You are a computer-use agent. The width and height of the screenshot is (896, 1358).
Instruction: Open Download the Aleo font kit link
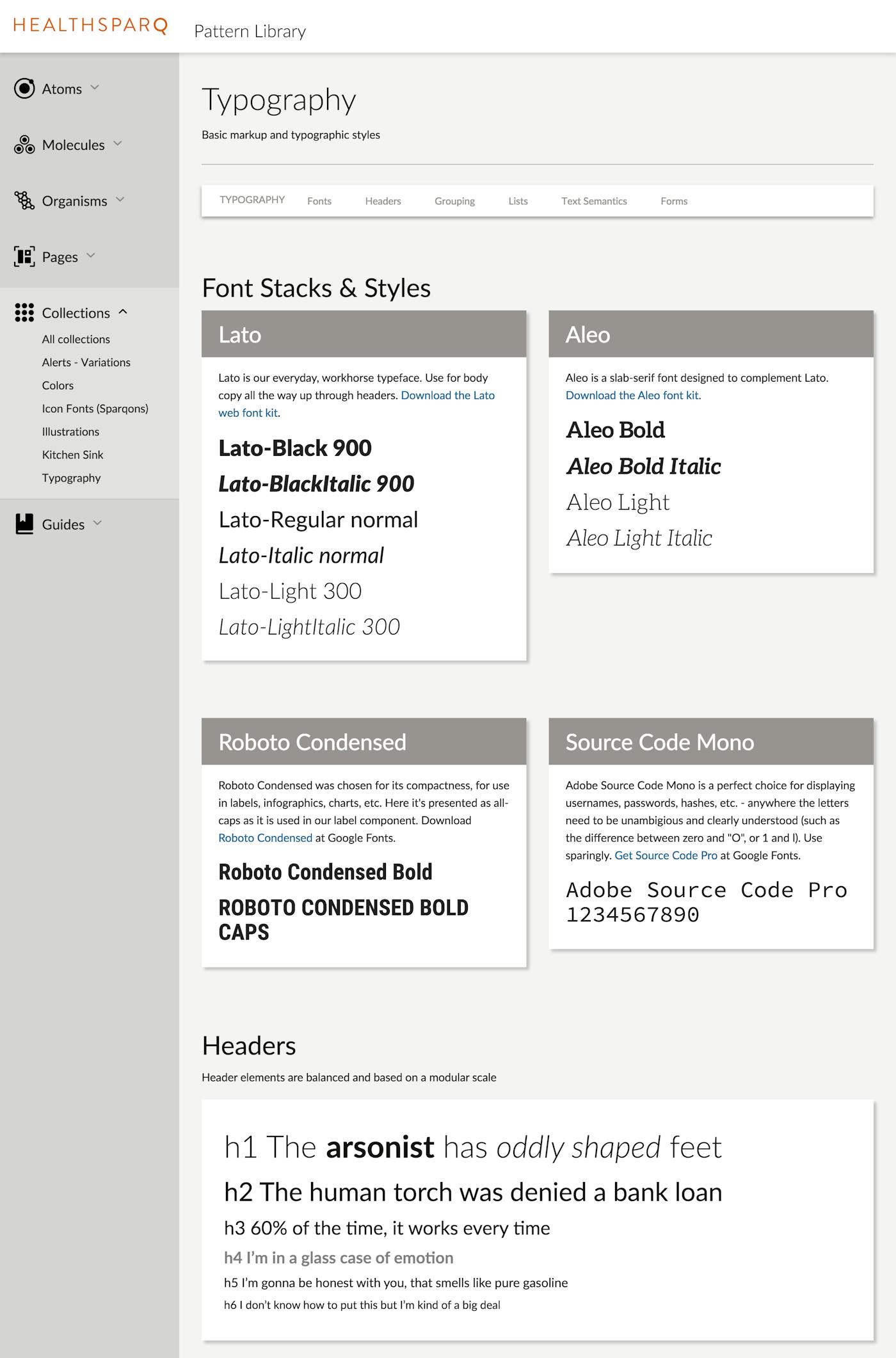[632, 396]
